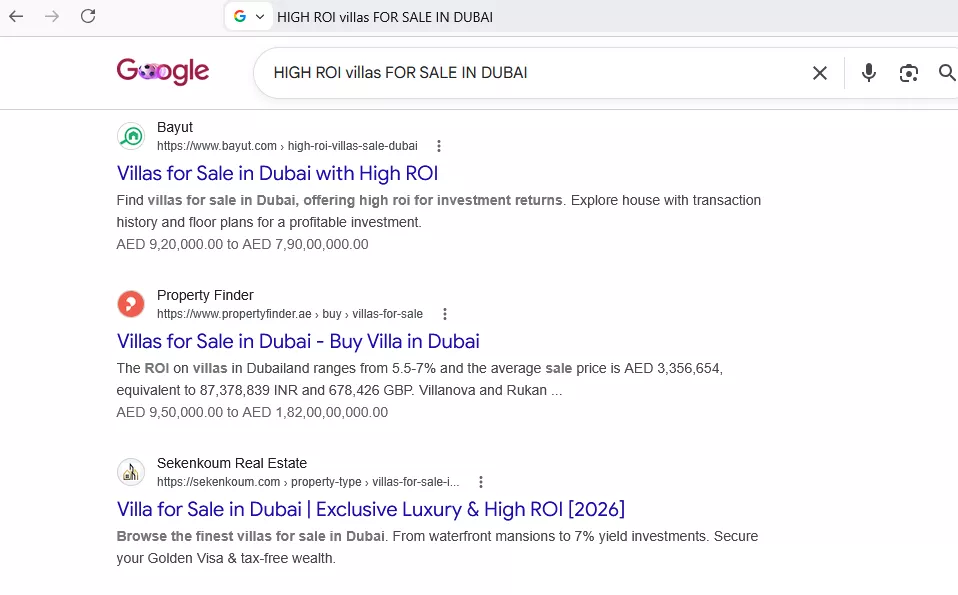Open the Bayut result options menu
Image resolution: width=958 pixels, height=595 pixels.
(439, 146)
